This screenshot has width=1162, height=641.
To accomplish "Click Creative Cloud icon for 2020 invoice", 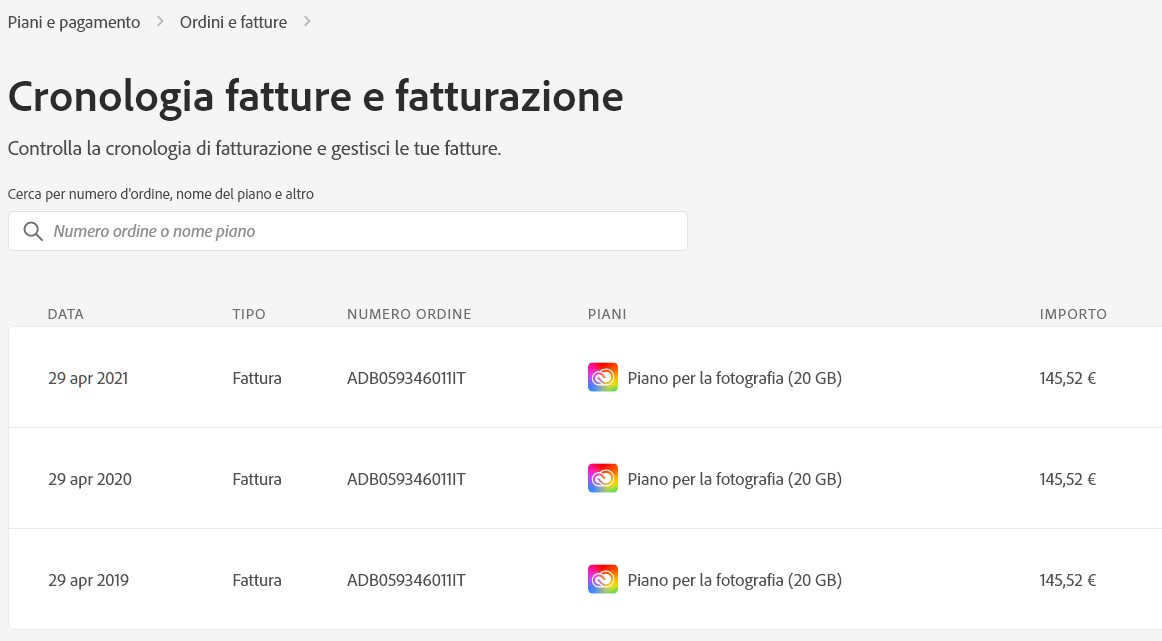I will point(602,479).
